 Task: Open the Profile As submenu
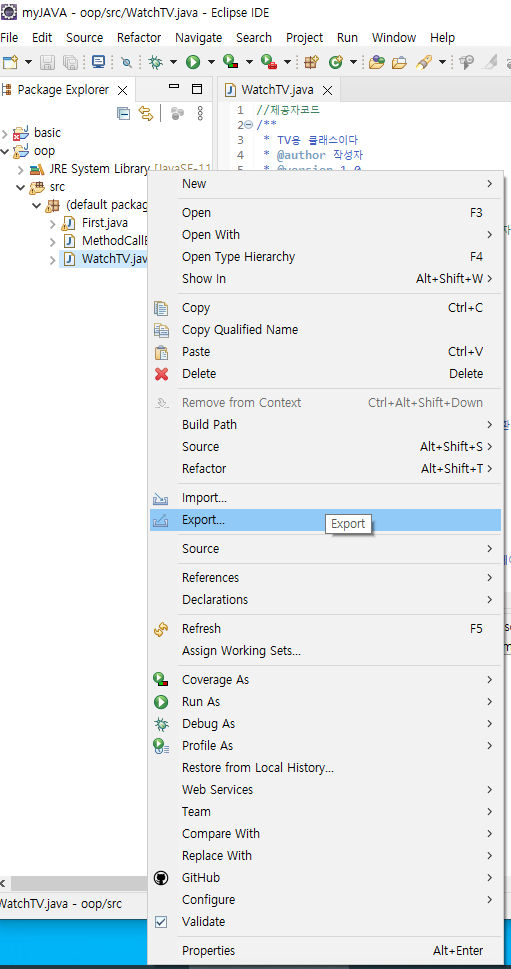tap(325, 746)
